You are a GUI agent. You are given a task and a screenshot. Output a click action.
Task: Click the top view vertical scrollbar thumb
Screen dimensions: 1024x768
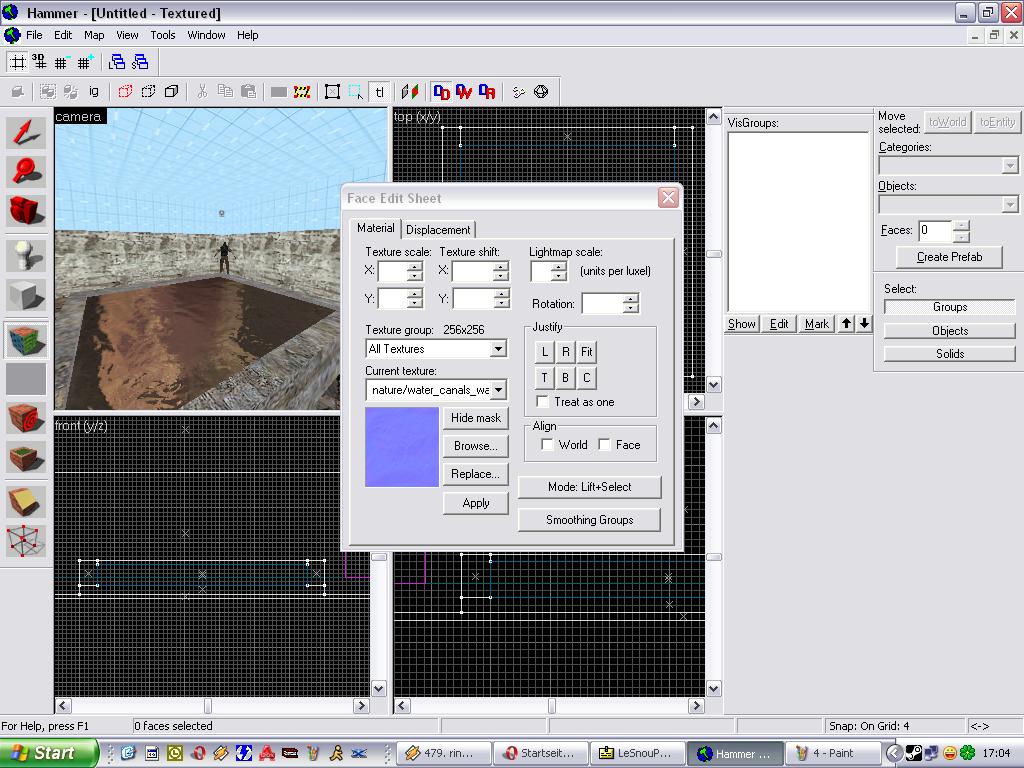coord(714,254)
